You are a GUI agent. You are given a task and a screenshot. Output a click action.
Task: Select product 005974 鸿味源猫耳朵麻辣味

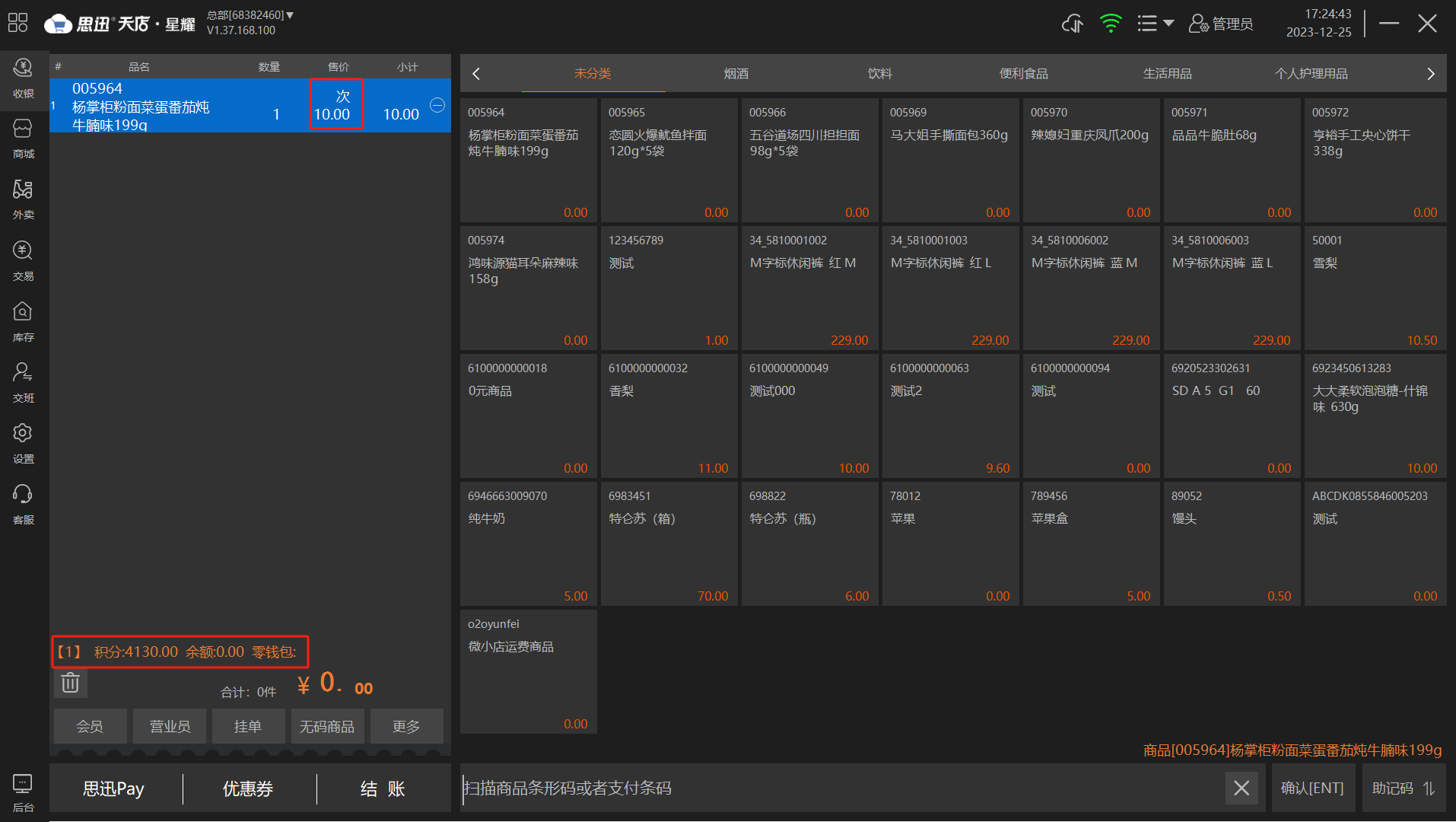(529, 288)
